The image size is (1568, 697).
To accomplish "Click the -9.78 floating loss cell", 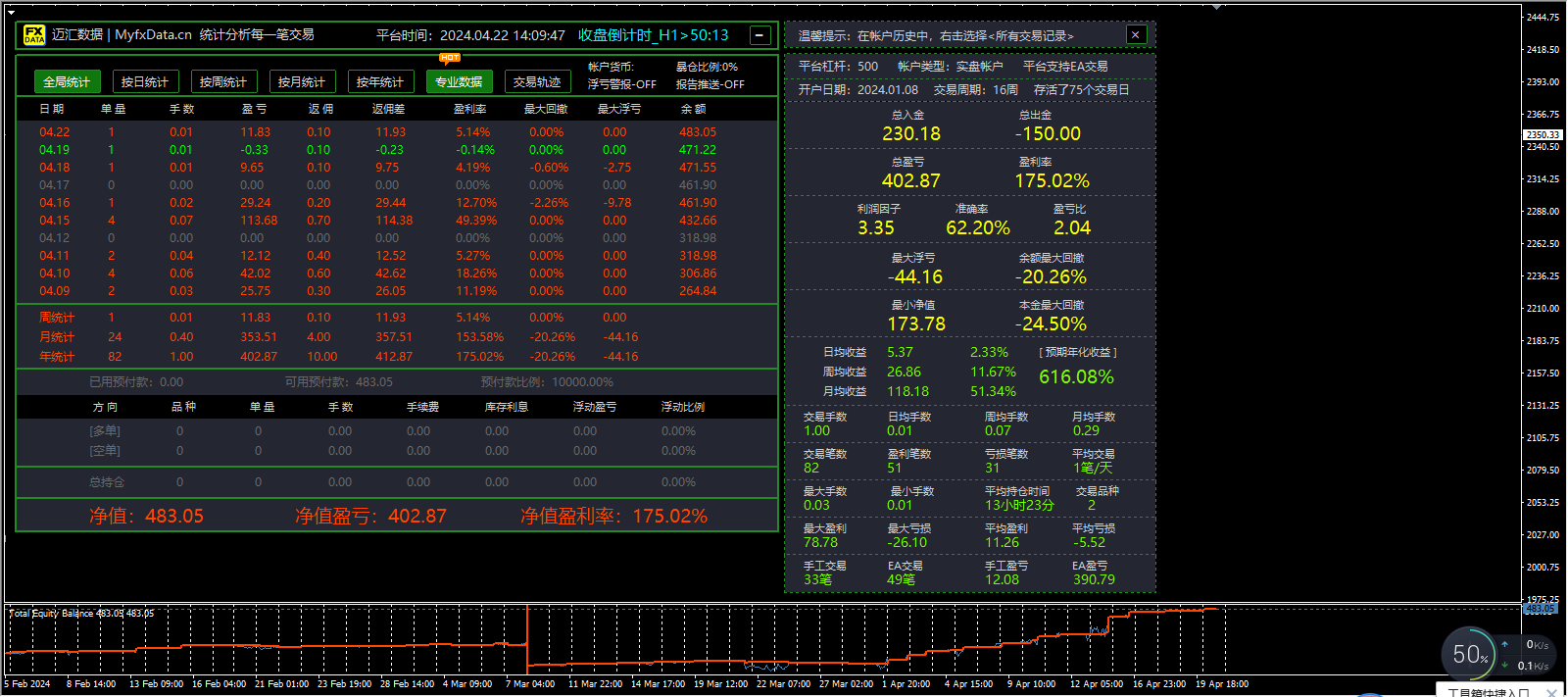I will [x=617, y=203].
